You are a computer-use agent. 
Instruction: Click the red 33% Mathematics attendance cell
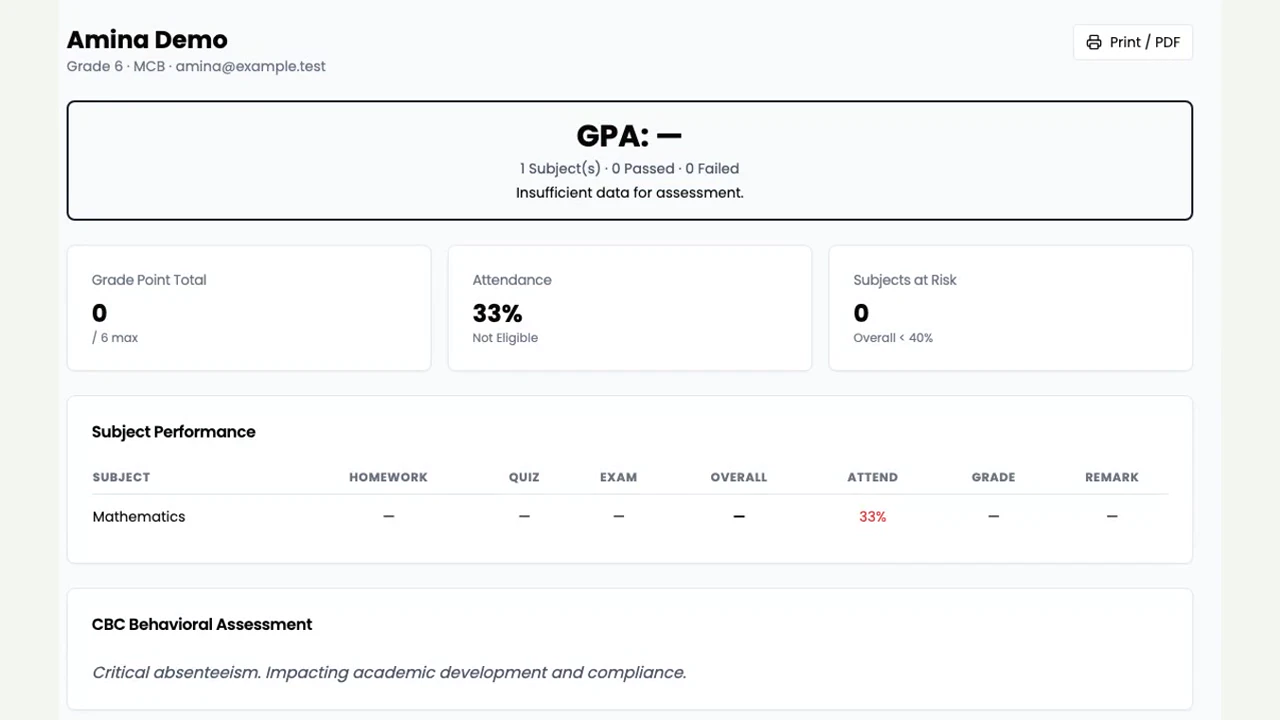pos(872,517)
